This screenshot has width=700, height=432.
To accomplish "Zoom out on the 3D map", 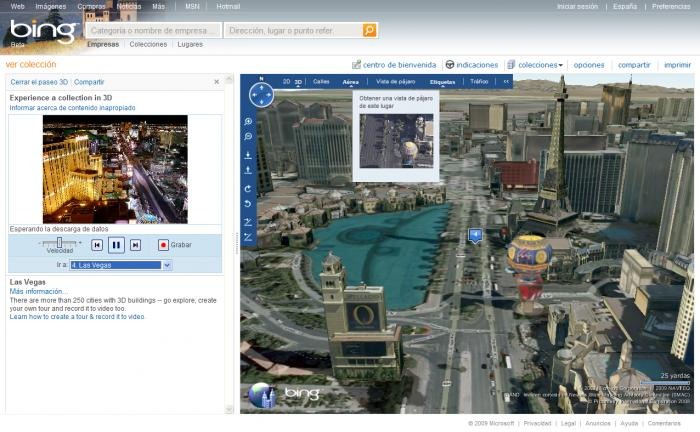I will tap(248, 137).
